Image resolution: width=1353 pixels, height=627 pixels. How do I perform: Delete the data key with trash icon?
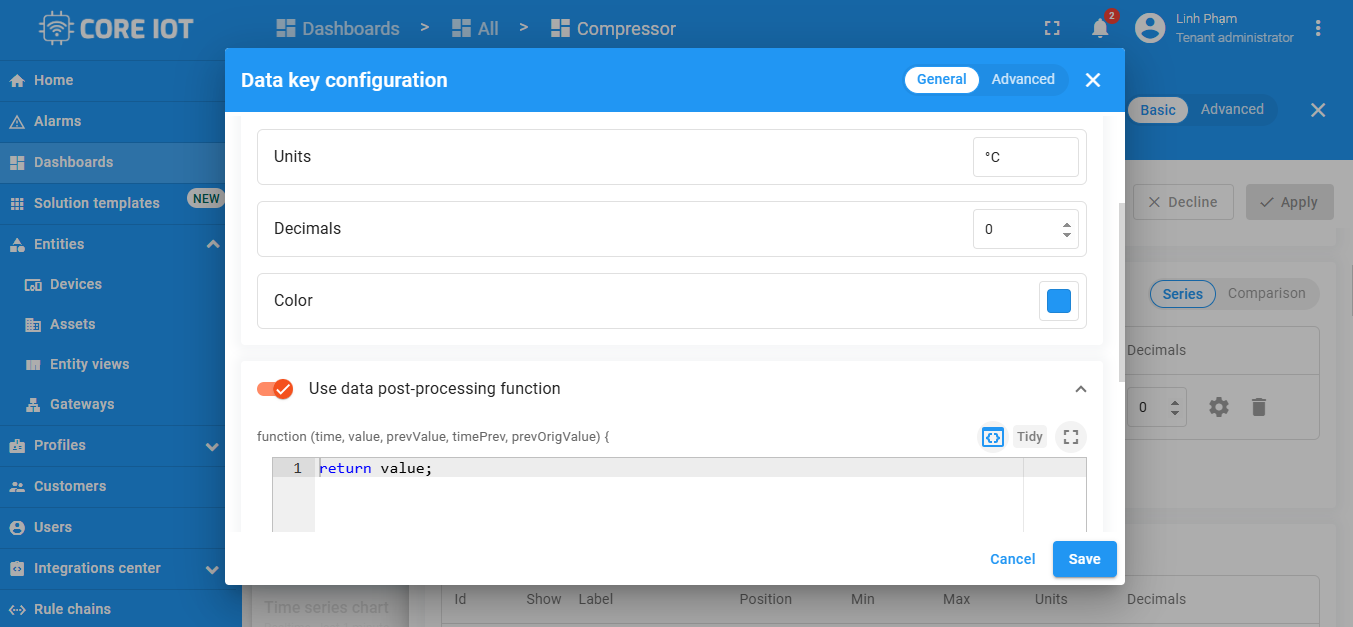tap(1259, 407)
